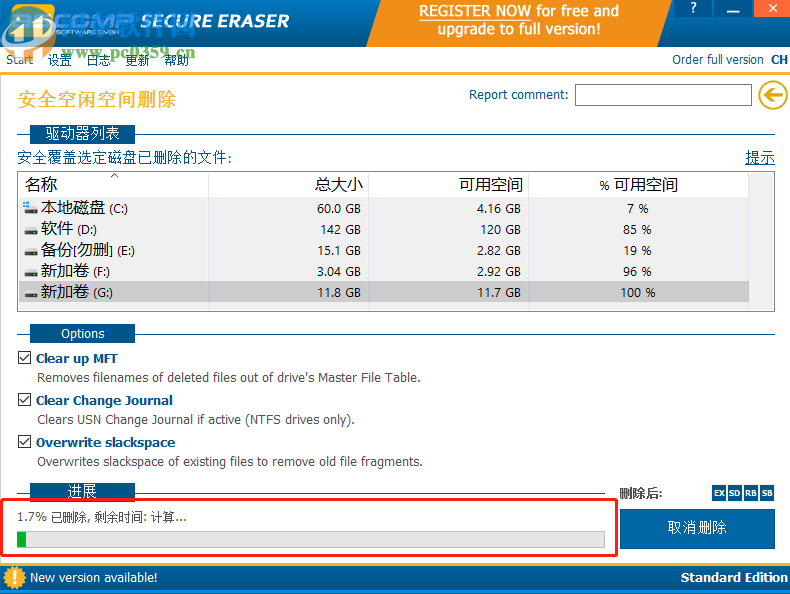
Task: Open the Start menu item
Action: point(20,60)
